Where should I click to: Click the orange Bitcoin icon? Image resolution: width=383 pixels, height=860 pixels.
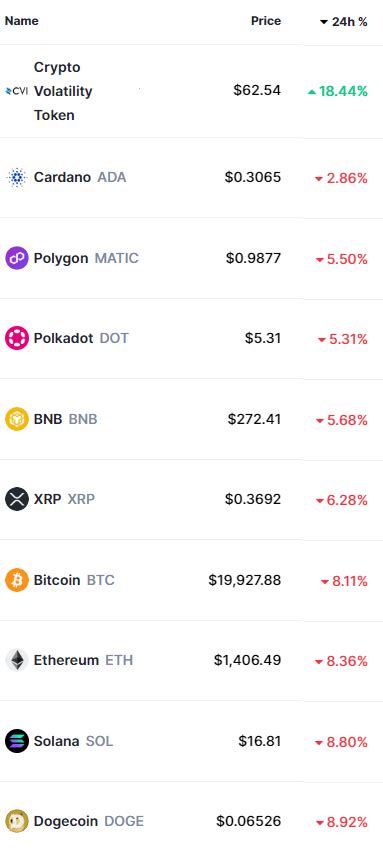[16, 580]
